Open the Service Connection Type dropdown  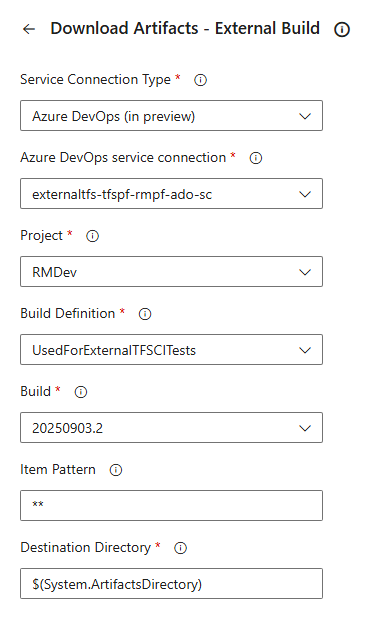pyautogui.click(x=171, y=116)
